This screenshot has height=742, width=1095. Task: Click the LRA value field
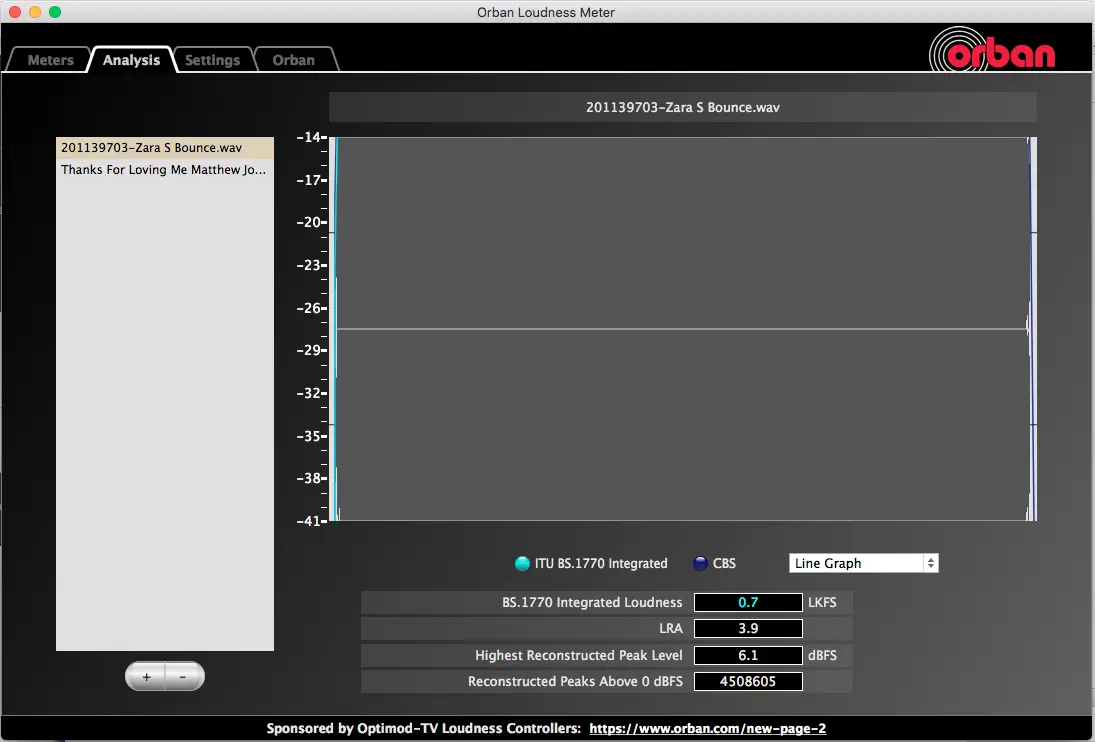point(748,629)
